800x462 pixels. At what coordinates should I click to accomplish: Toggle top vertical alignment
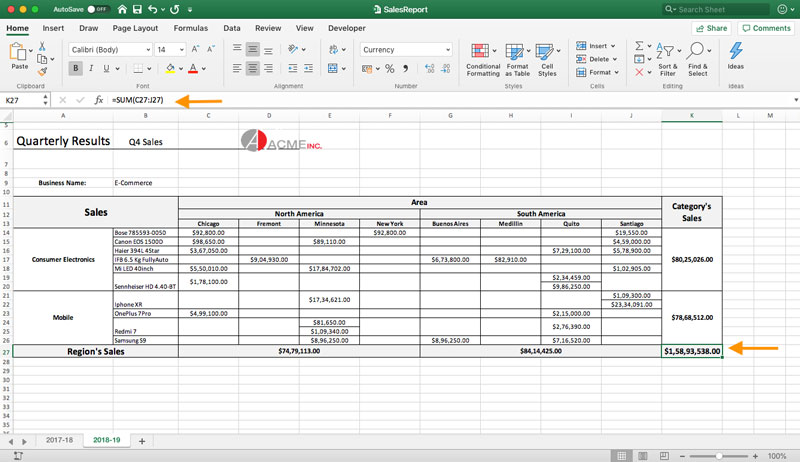pyautogui.click(x=237, y=48)
